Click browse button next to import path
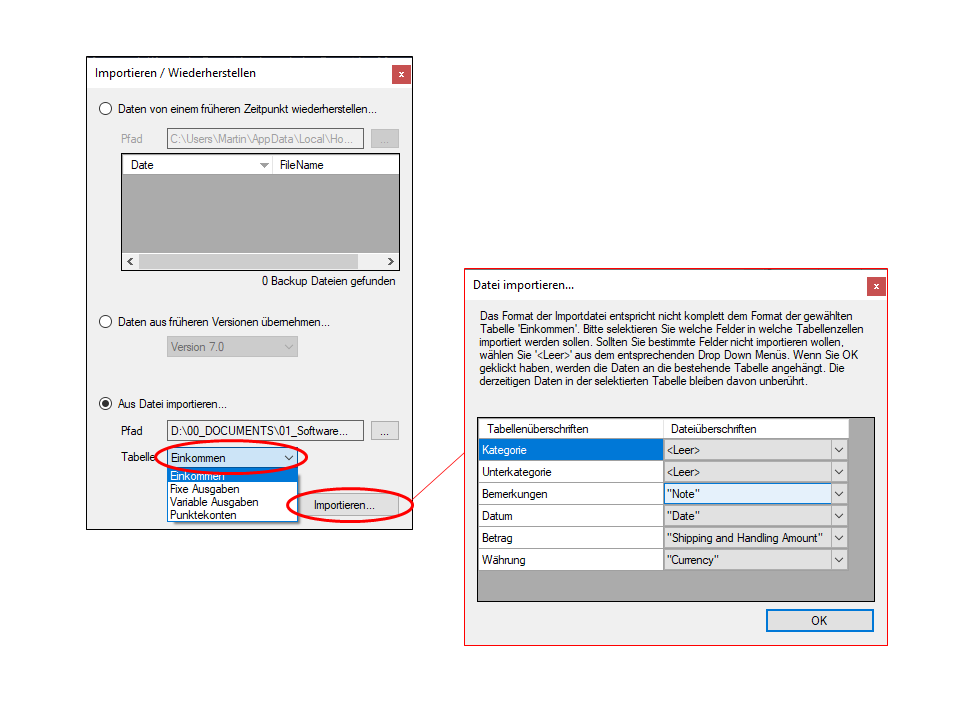Viewport: 960px width, 720px height. (x=385, y=431)
